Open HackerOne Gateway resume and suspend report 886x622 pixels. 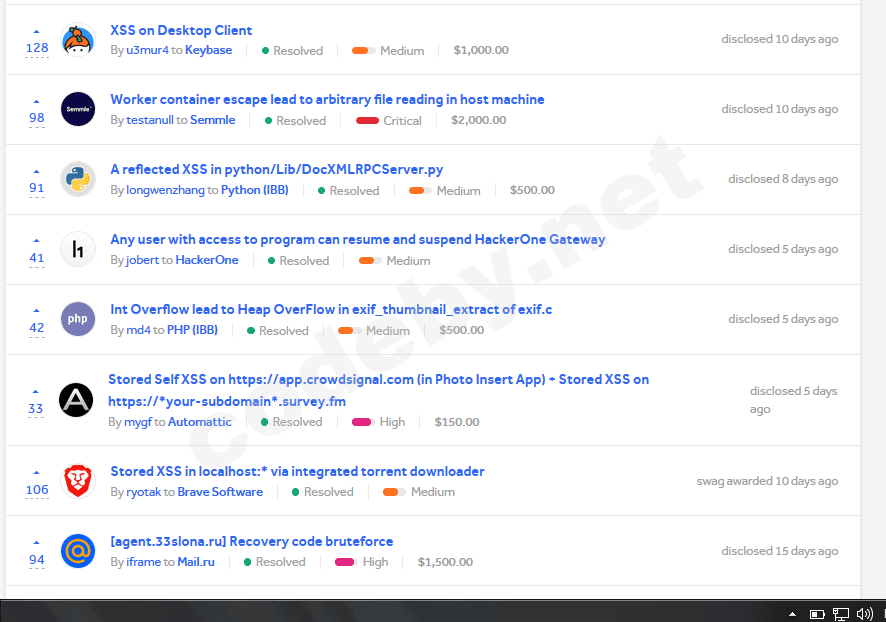(358, 240)
